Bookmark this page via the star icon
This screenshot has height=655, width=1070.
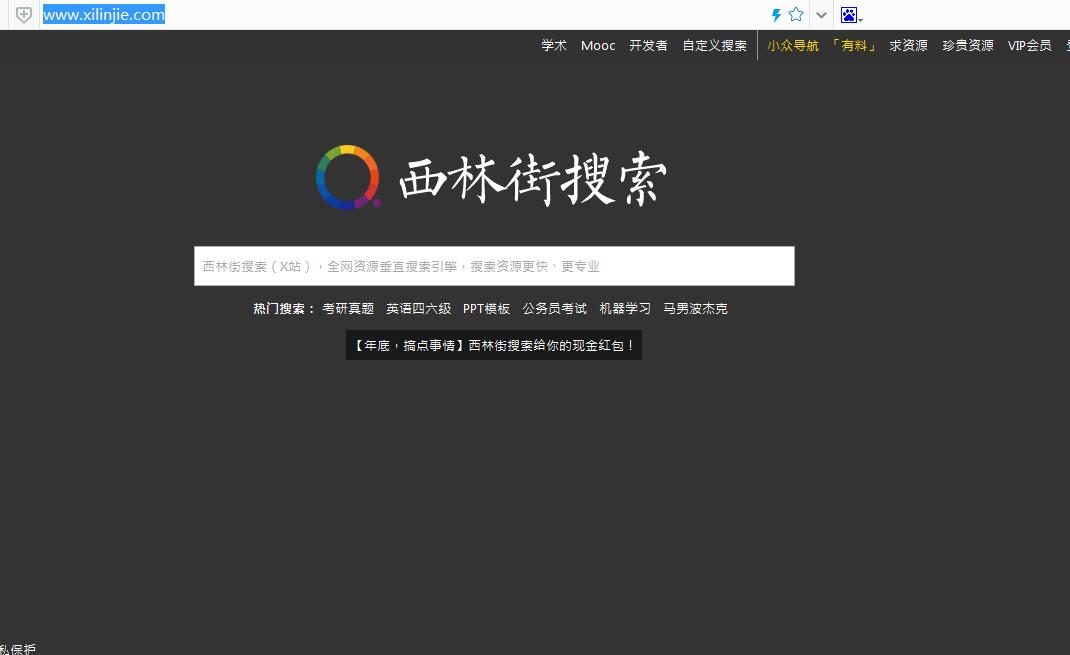[x=795, y=14]
